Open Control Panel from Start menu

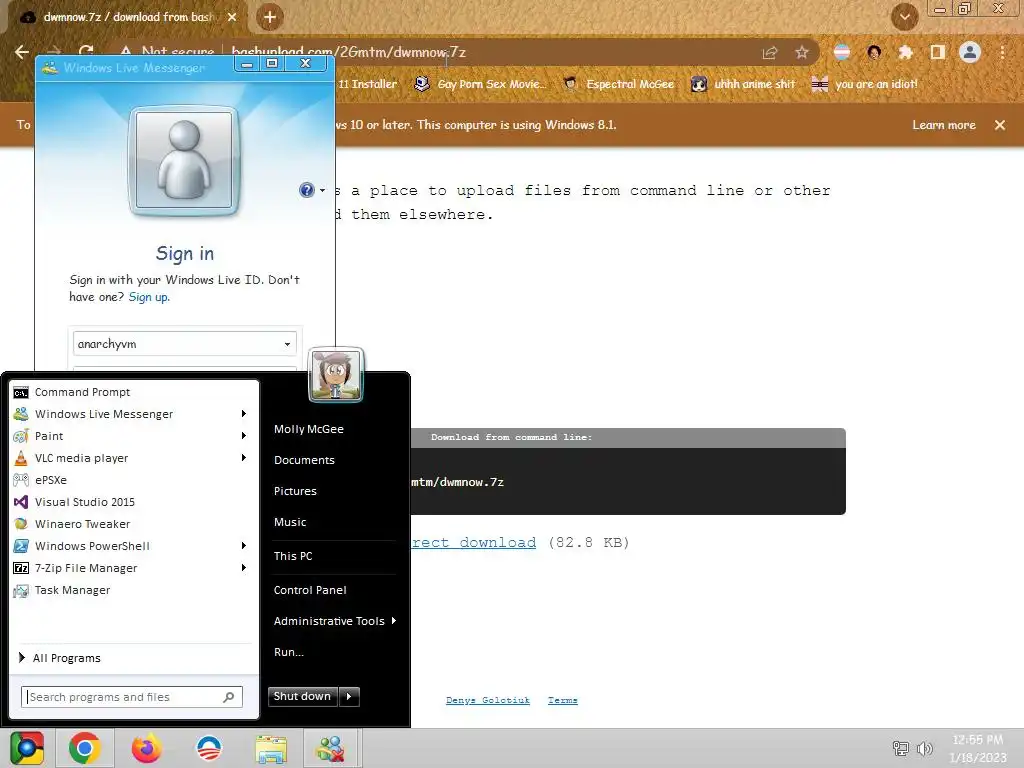[310, 590]
